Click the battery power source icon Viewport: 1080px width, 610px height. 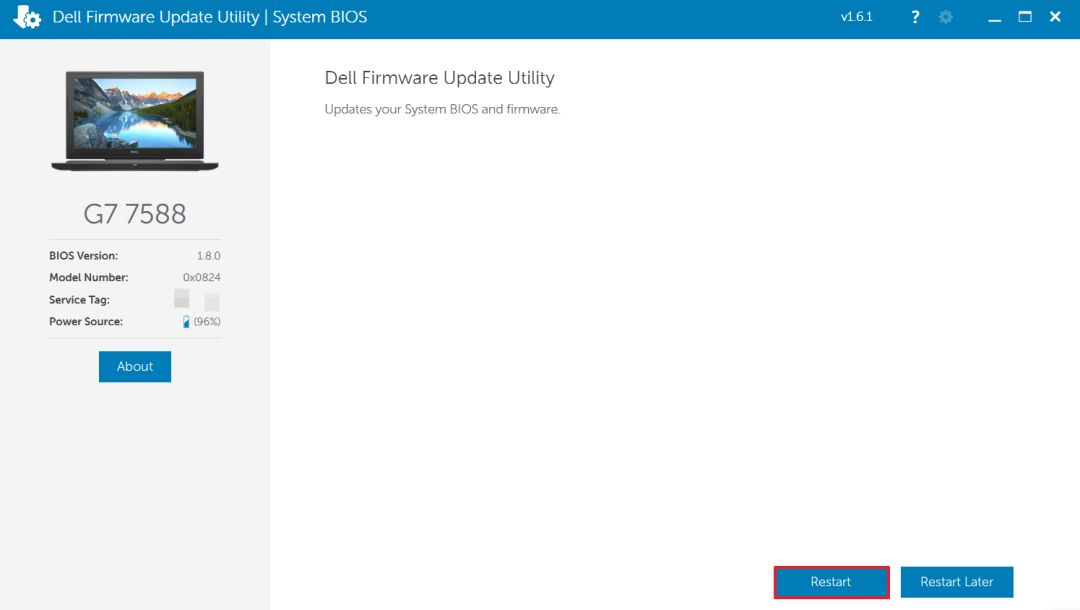click(186, 322)
